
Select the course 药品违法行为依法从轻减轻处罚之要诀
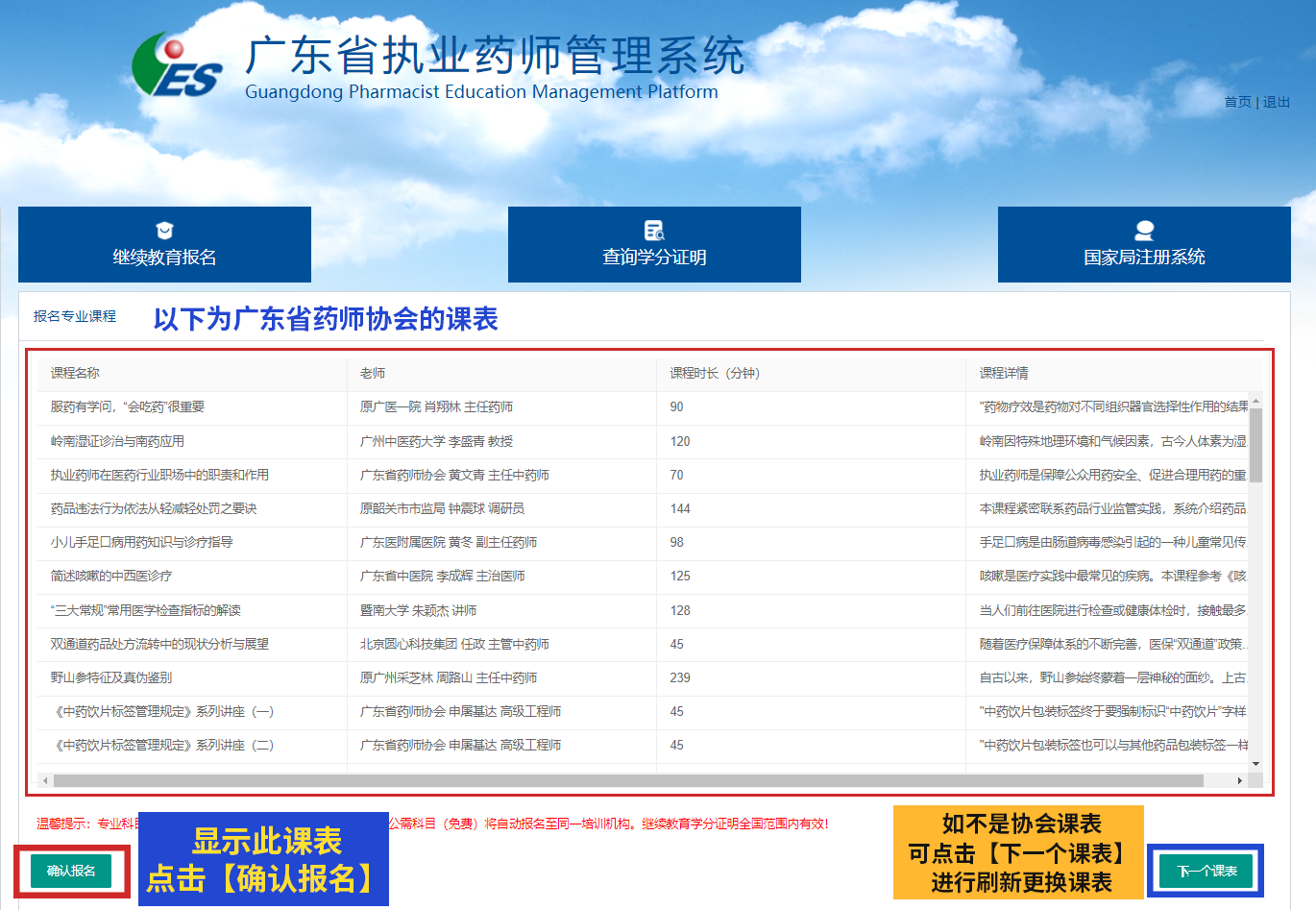pyautogui.click(x=154, y=508)
